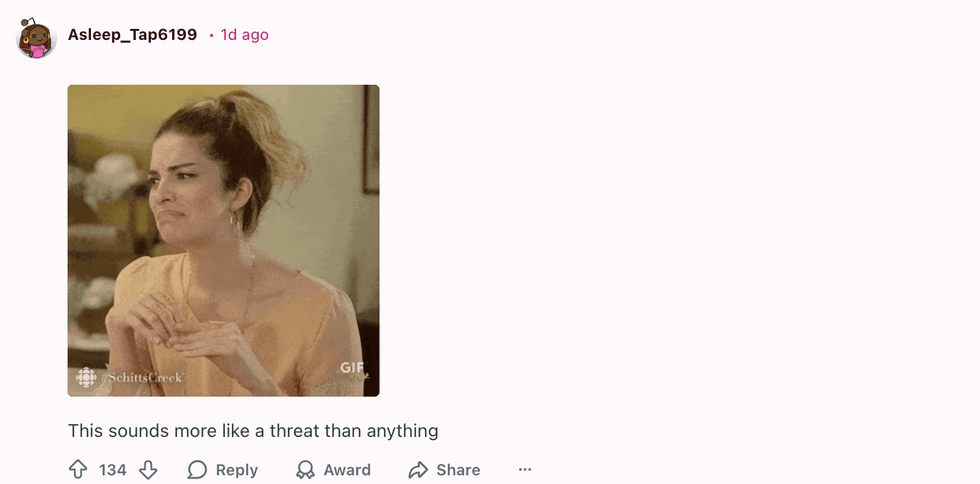The width and height of the screenshot is (980, 484).
Task: Click the framed picture in GIF background
Action: click(371, 139)
